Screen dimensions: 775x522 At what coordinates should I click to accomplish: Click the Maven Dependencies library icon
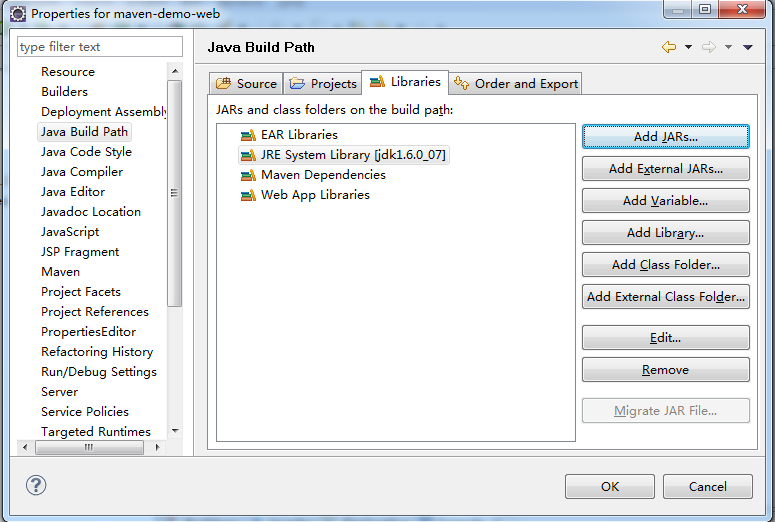[x=248, y=175]
